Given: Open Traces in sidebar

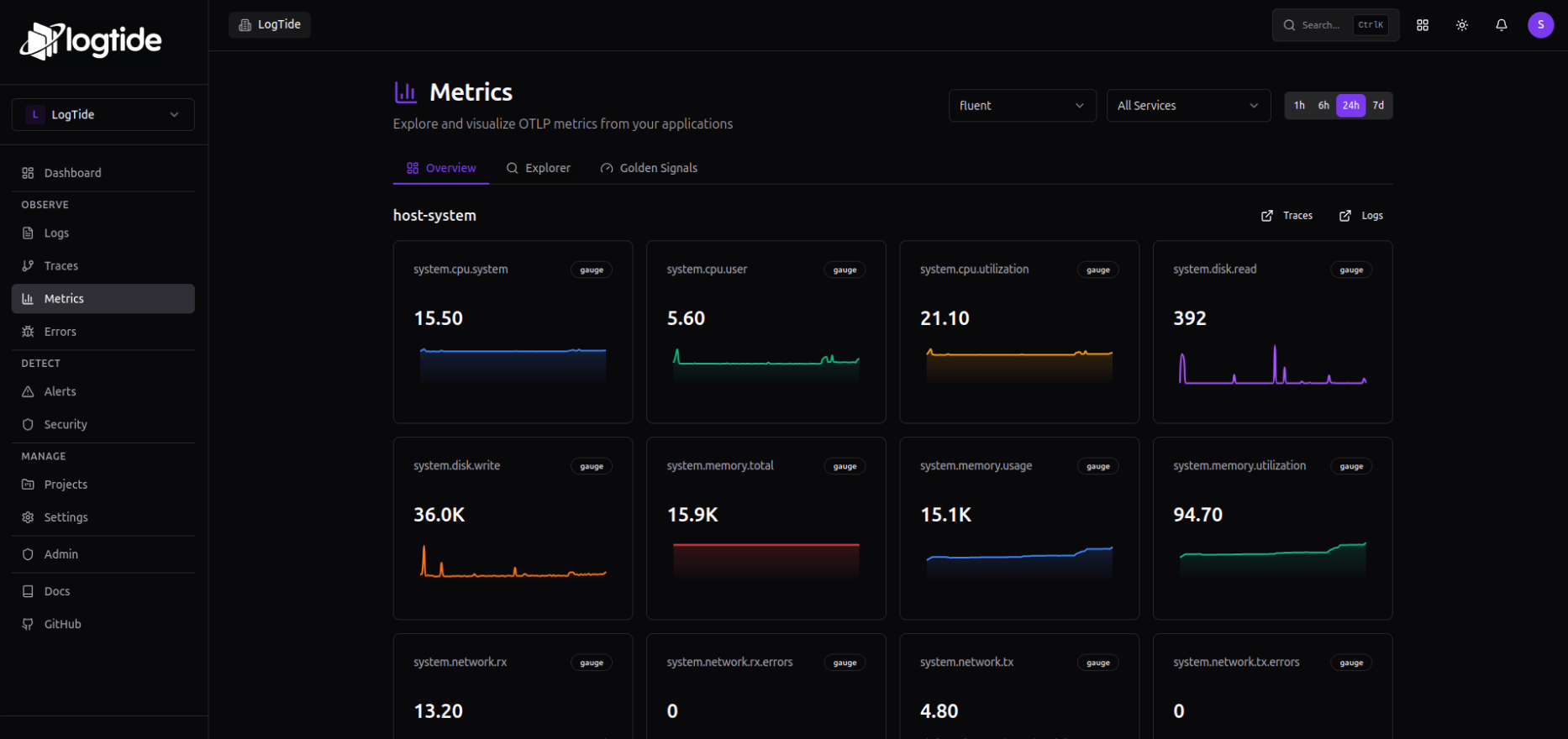Looking at the screenshot, I should coord(103,265).
